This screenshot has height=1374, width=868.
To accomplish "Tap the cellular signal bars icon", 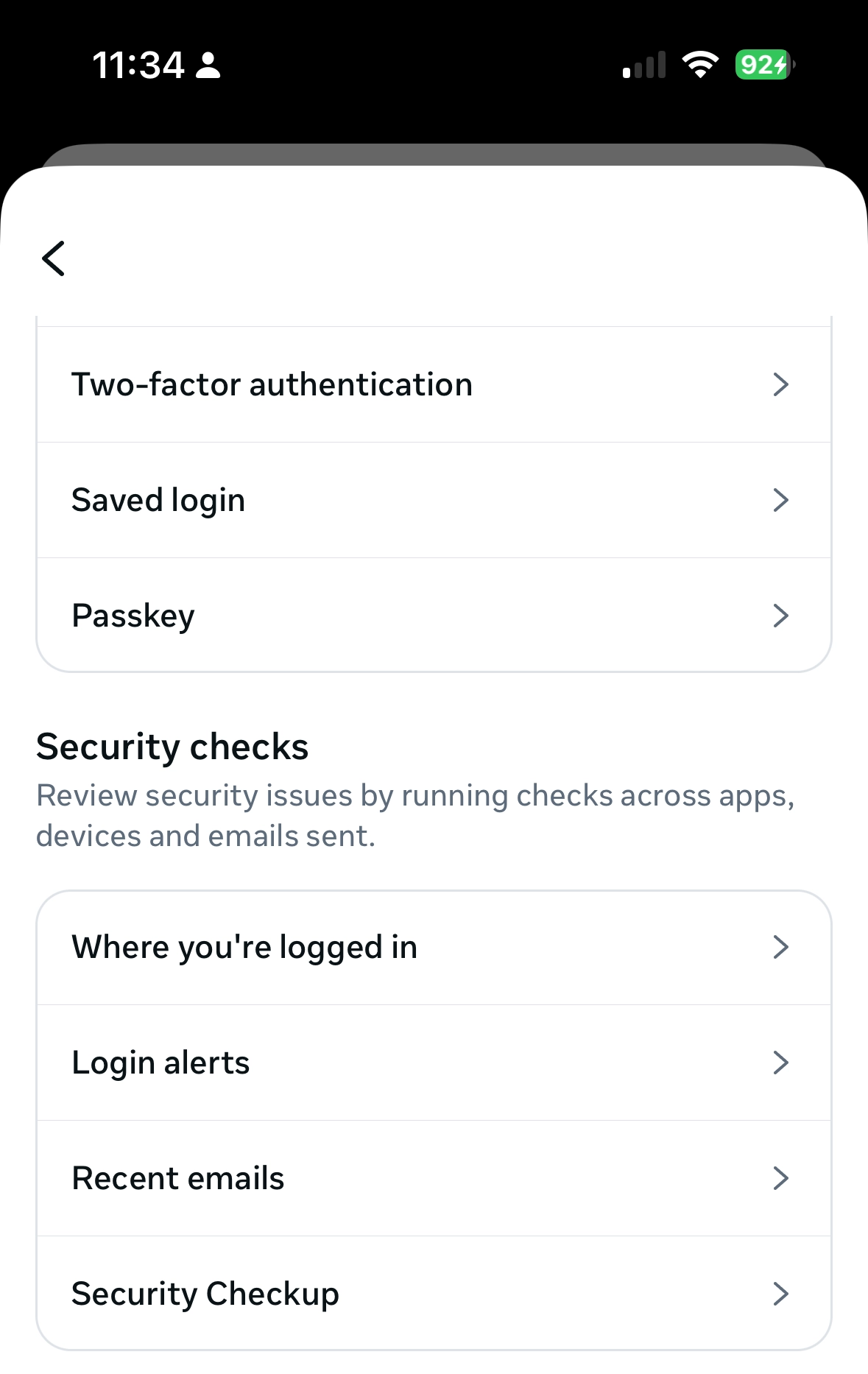I will pos(644,65).
